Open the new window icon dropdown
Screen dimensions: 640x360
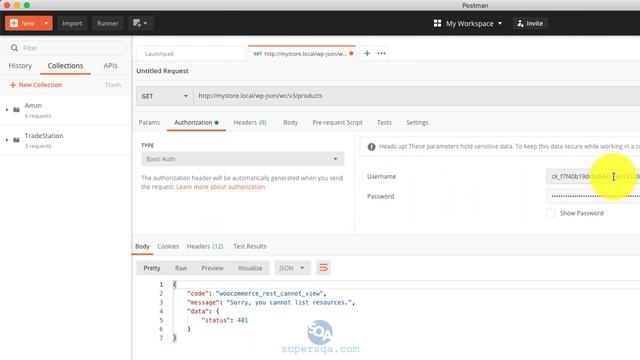[x=140, y=23]
